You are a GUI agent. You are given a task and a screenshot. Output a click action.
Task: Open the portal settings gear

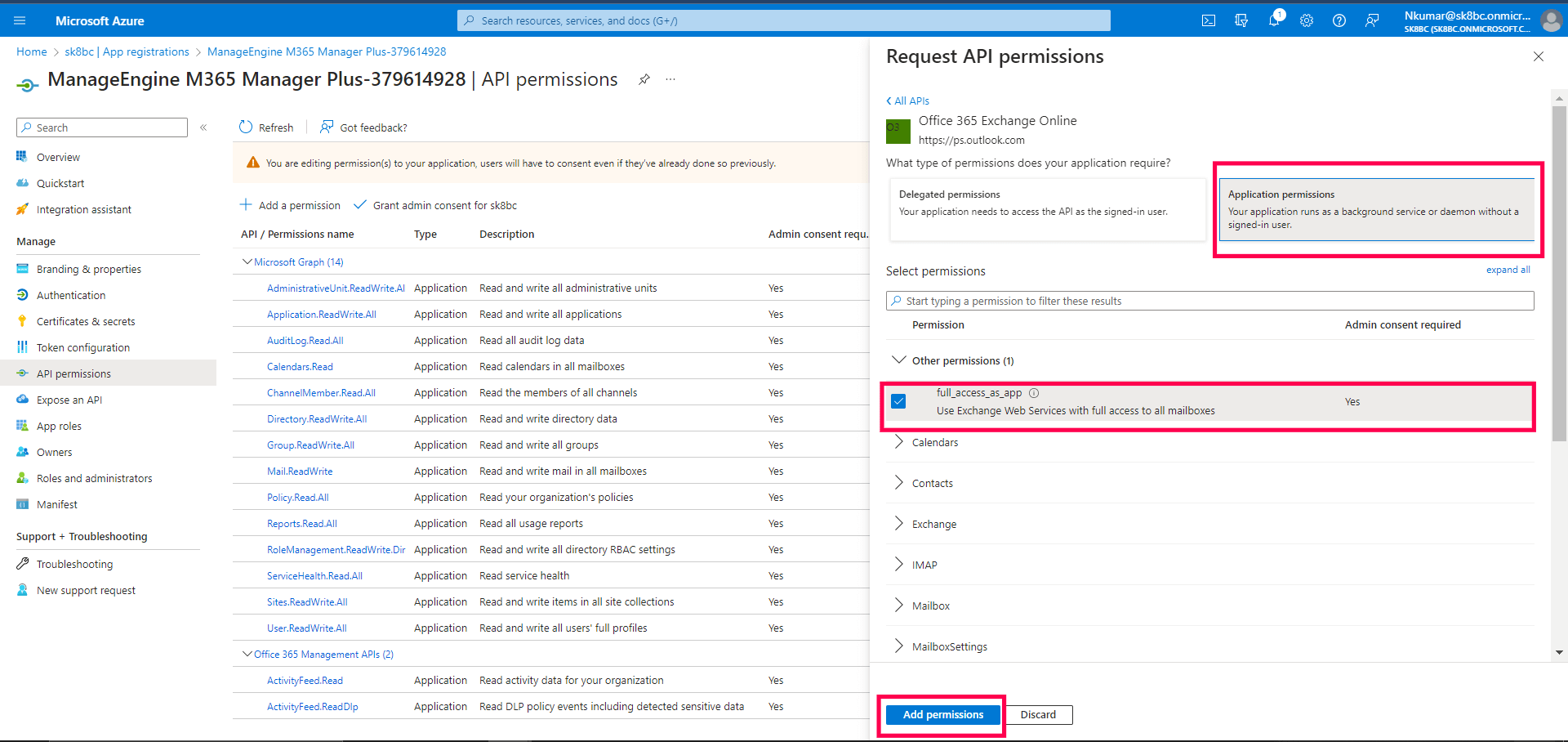pos(1307,20)
